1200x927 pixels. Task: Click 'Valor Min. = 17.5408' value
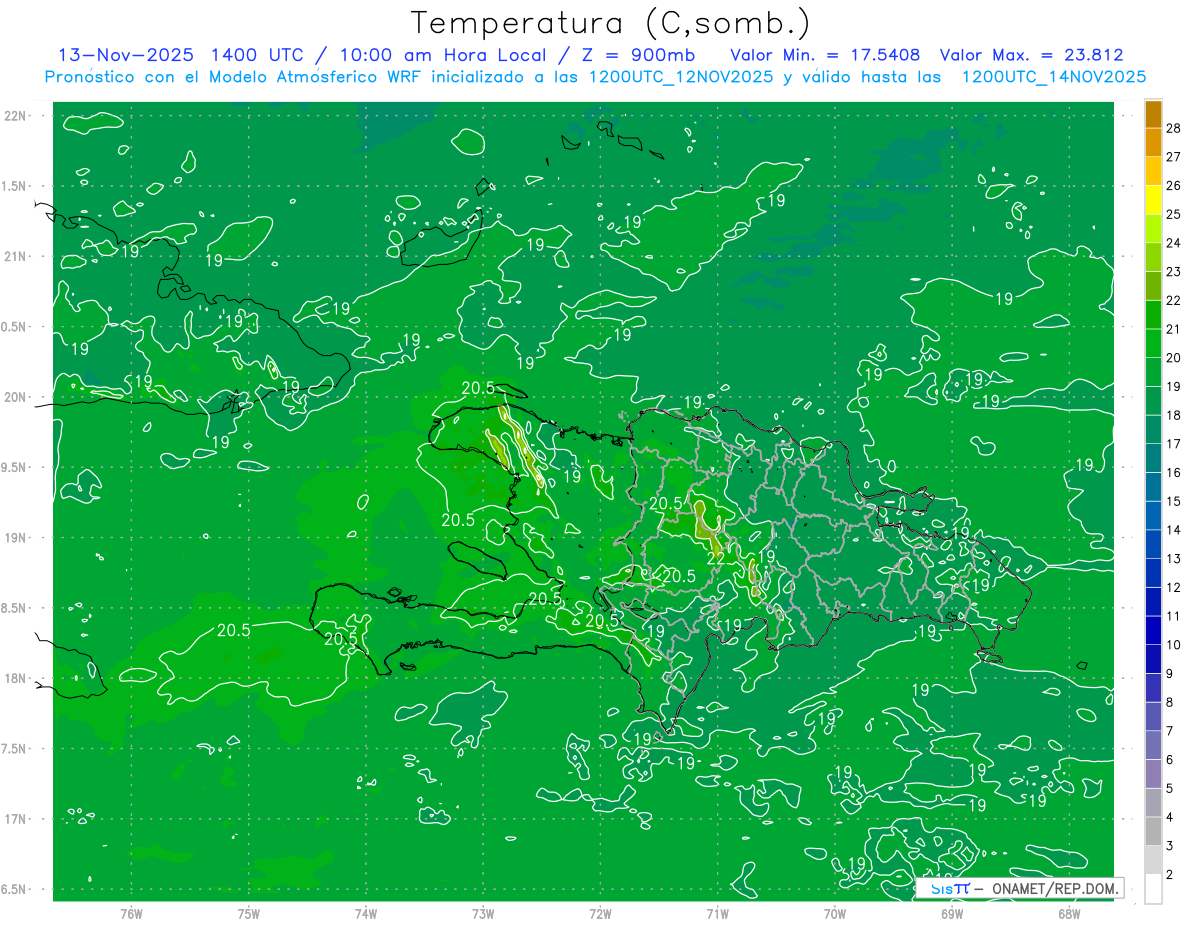(x=825, y=55)
